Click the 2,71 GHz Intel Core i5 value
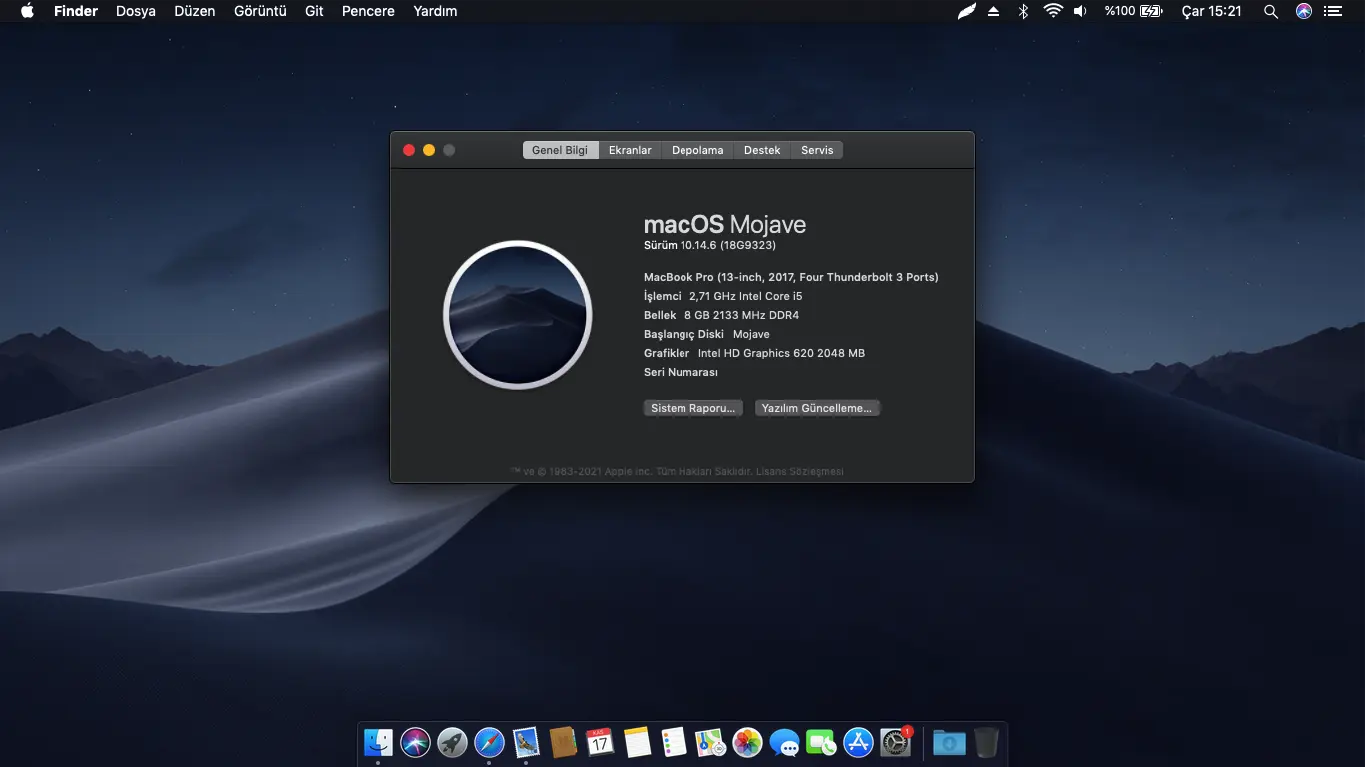This screenshot has height=767, width=1365. [746, 296]
